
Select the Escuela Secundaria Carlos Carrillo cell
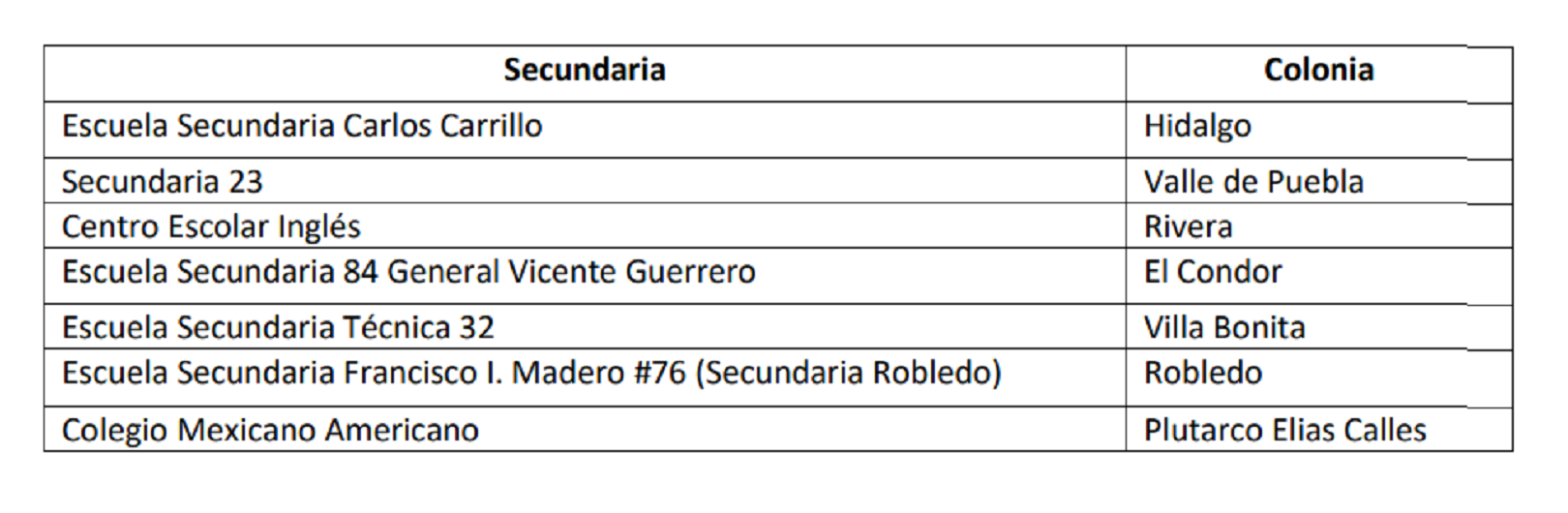(302, 126)
